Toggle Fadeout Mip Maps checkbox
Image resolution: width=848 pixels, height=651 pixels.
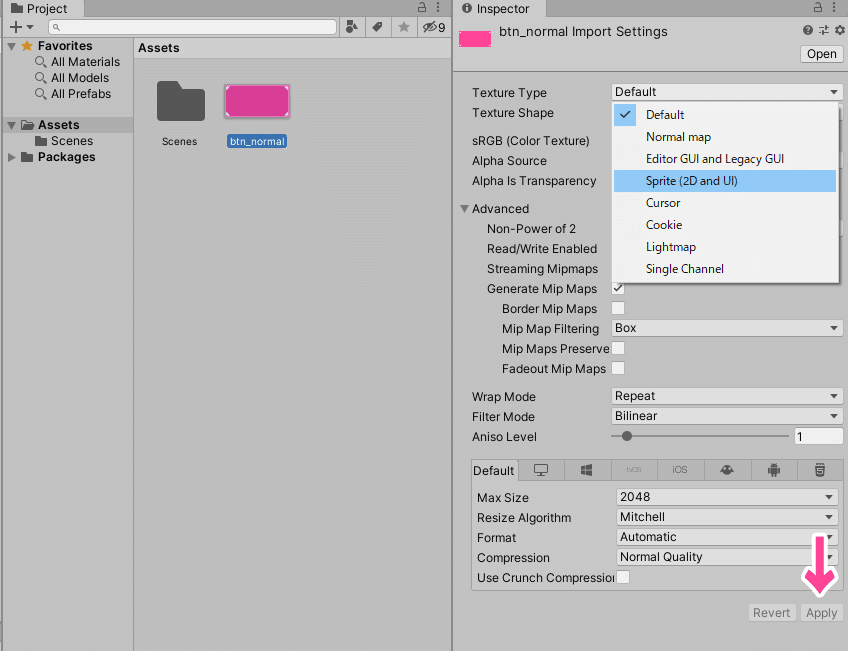618,368
